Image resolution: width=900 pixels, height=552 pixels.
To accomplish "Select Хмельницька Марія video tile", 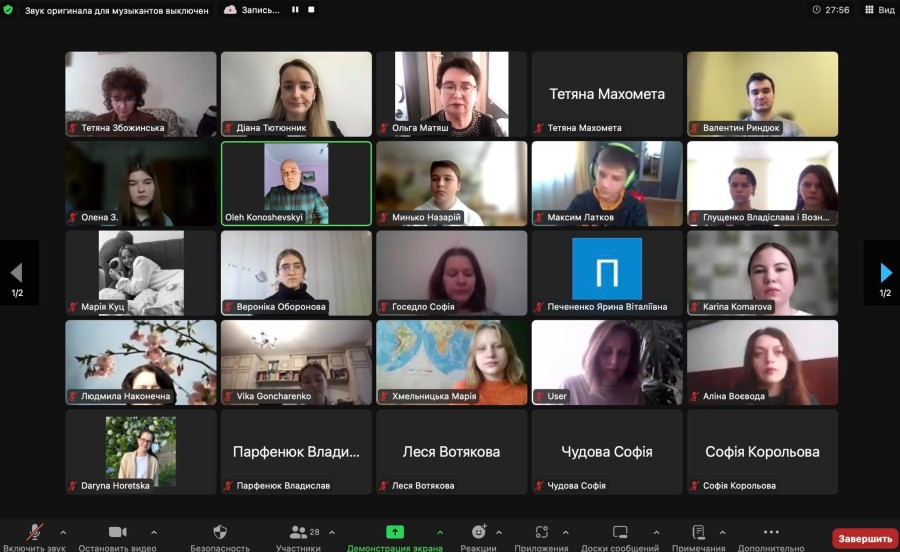I will pos(452,363).
